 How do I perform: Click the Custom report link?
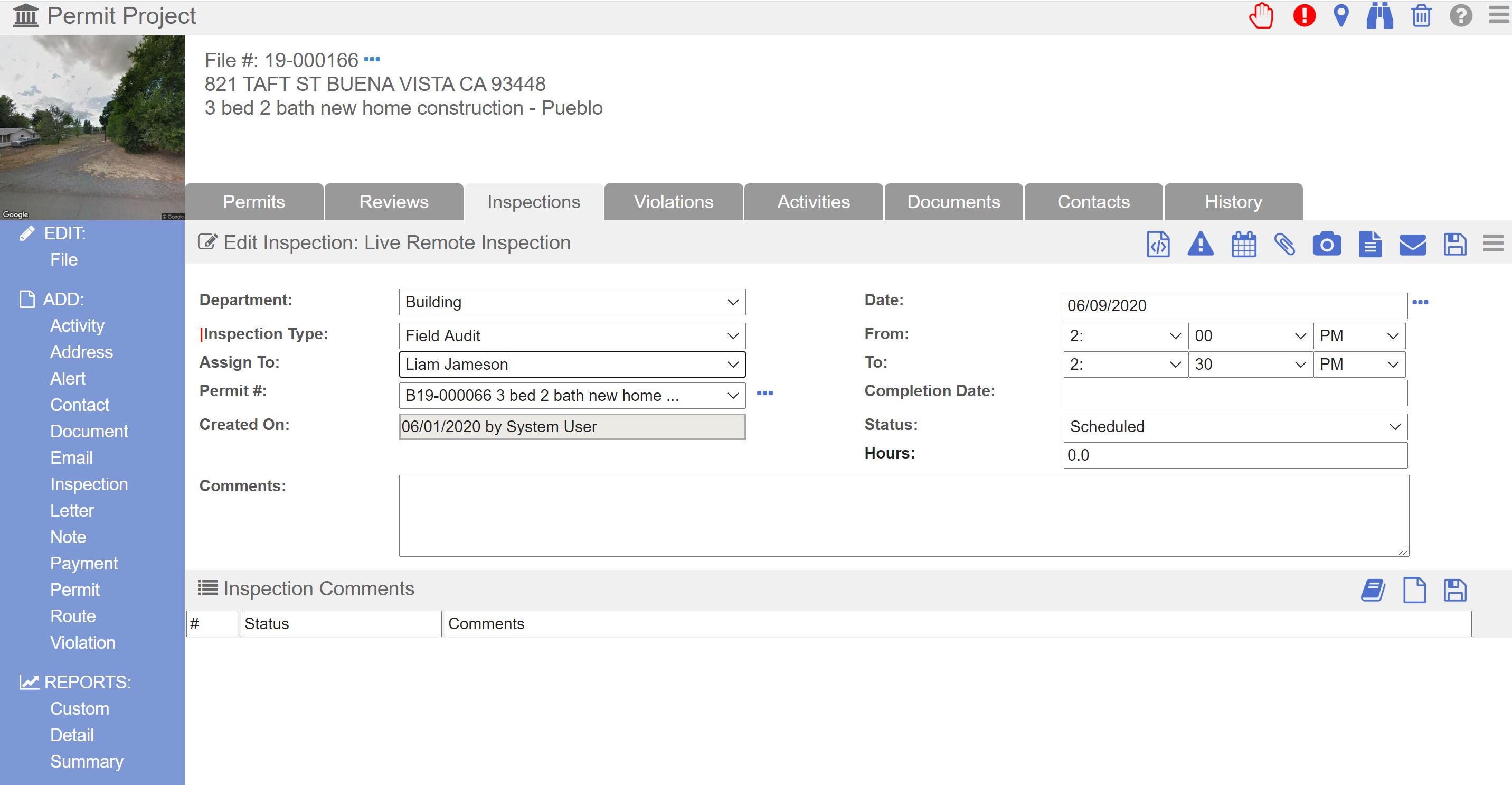pyautogui.click(x=79, y=709)
